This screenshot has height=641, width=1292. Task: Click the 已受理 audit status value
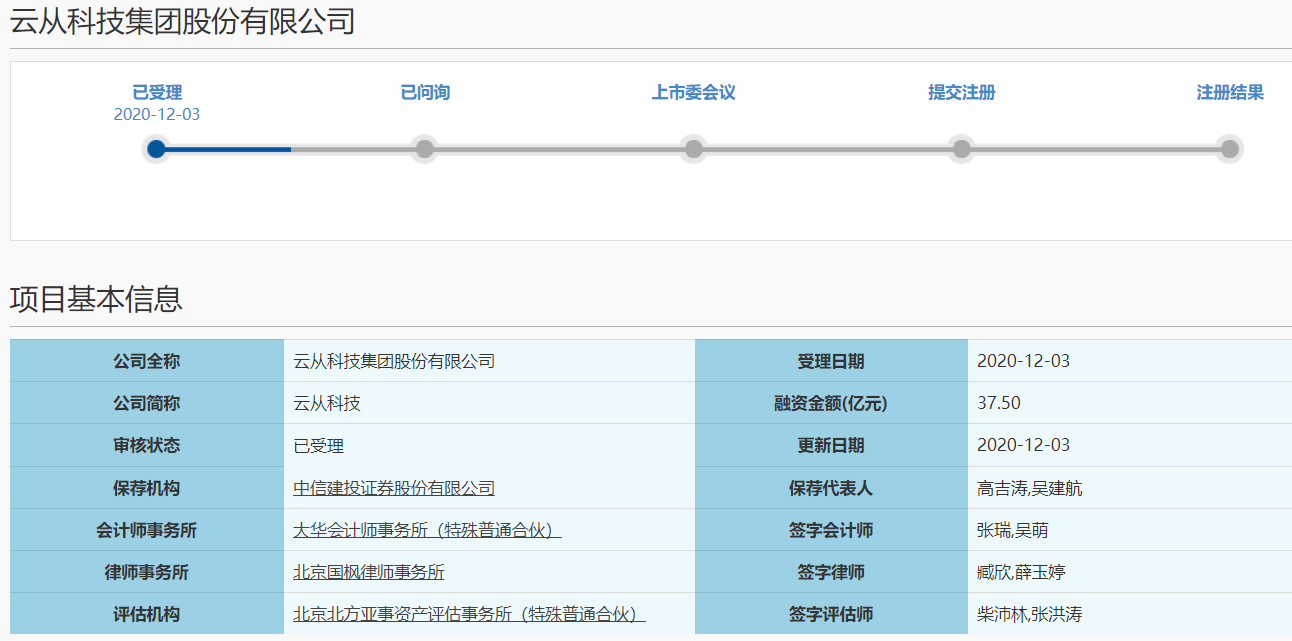[x=319, y=446]
